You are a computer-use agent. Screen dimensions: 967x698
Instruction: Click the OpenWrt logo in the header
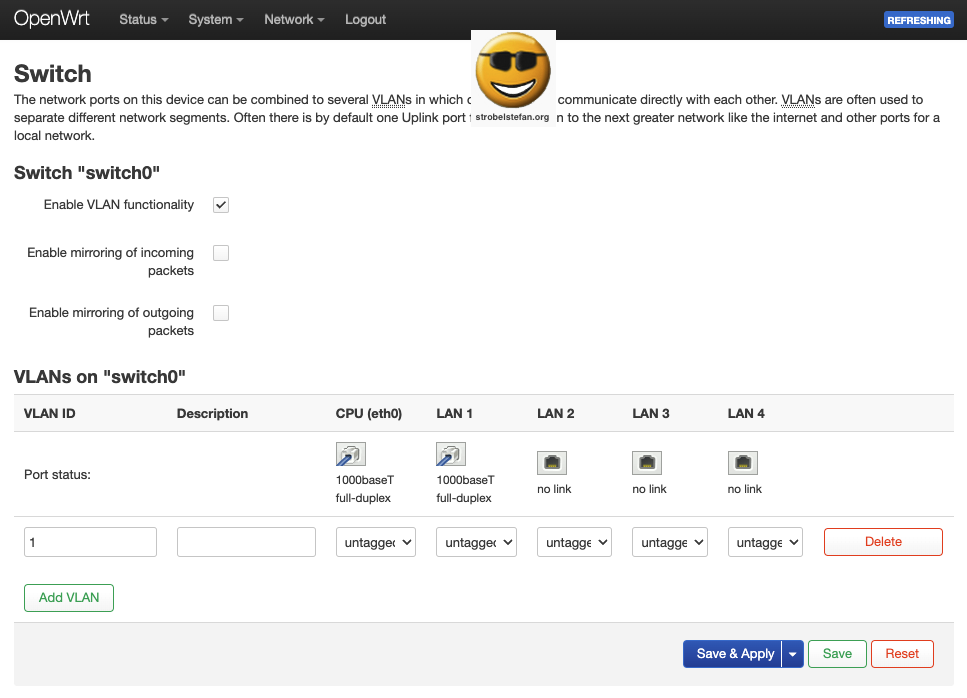pyautogui.click(x=52, y=19)
